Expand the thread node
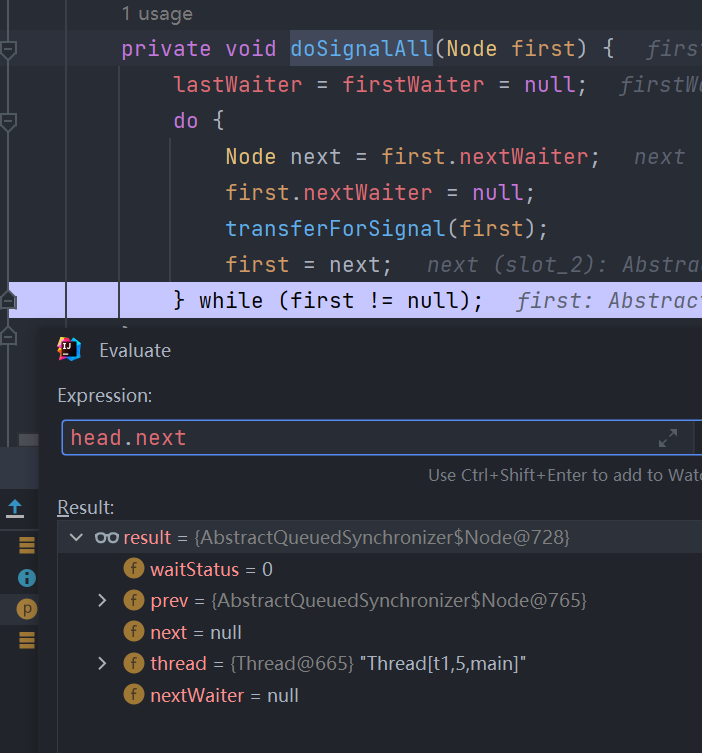 coord(102,664)
